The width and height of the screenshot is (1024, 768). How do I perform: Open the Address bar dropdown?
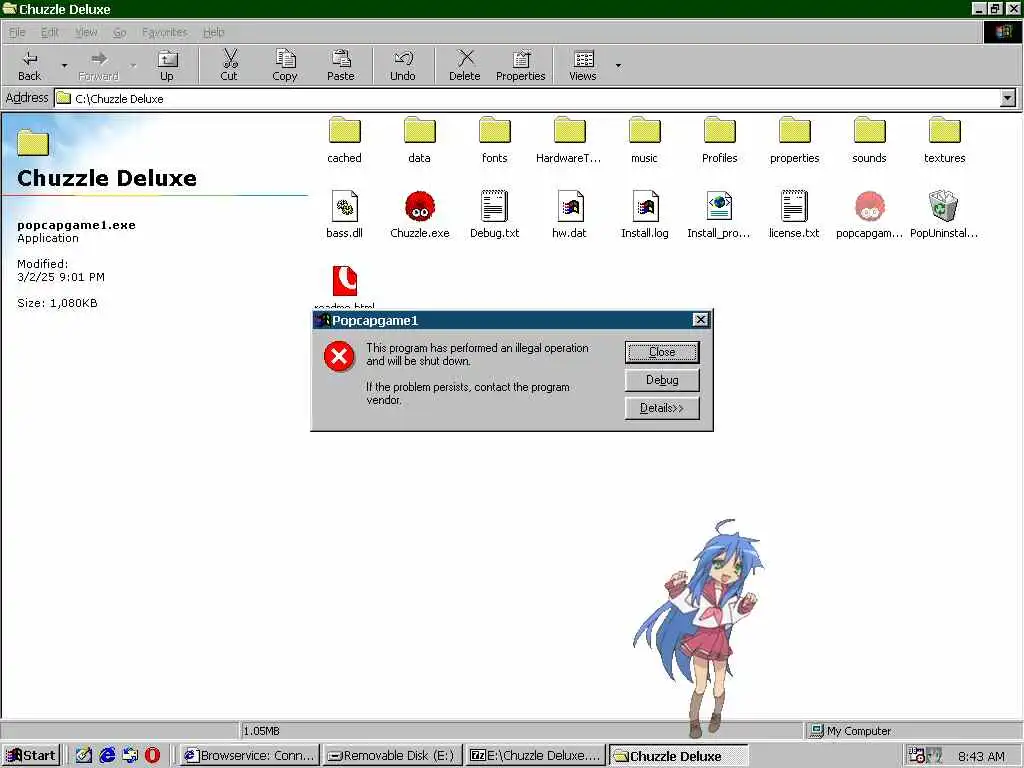click(x=1008, y=98)
